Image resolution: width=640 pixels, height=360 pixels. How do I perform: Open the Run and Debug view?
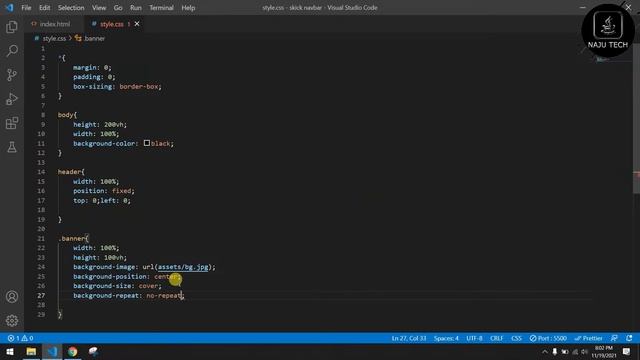[x=12, y=99]
